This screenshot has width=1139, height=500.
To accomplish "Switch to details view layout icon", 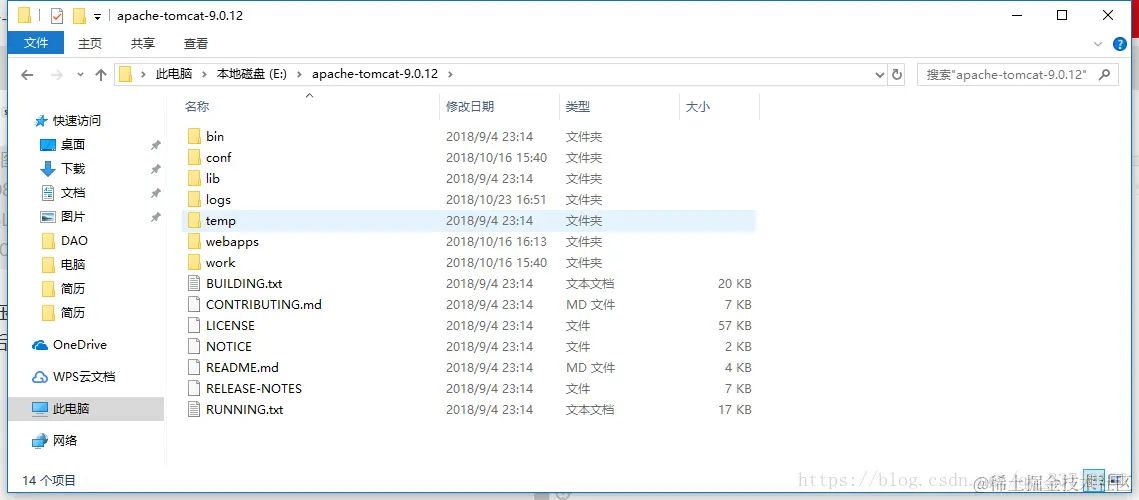I will (1093, 480).
